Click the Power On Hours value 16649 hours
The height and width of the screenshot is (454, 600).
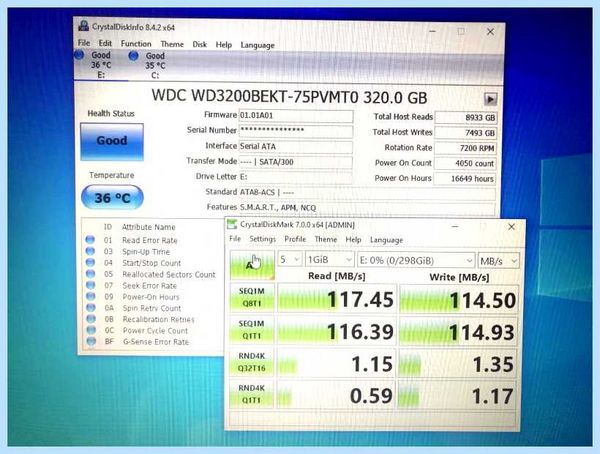(x=465, y=179)
